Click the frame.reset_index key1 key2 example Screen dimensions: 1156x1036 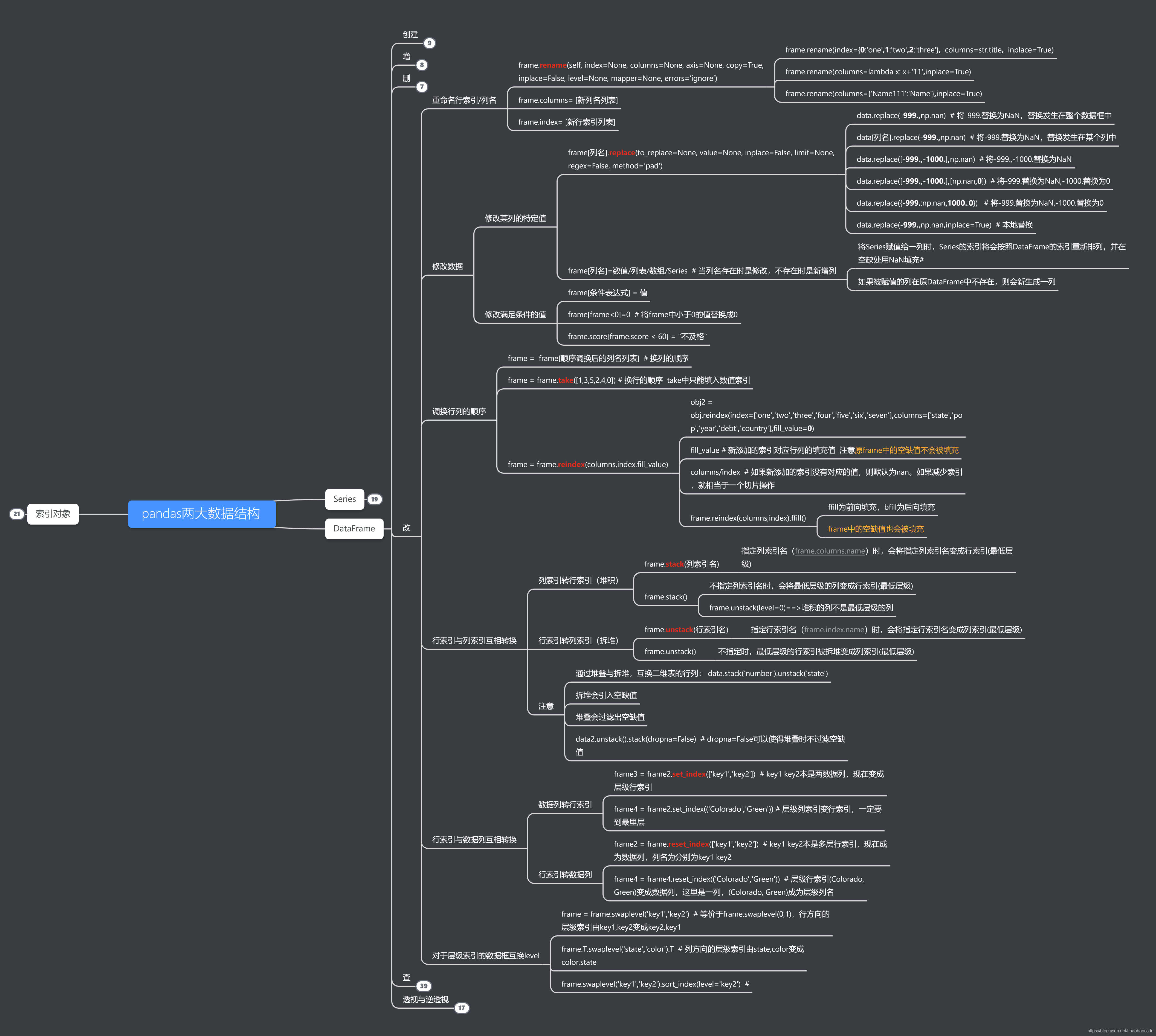tap(750, 850)
